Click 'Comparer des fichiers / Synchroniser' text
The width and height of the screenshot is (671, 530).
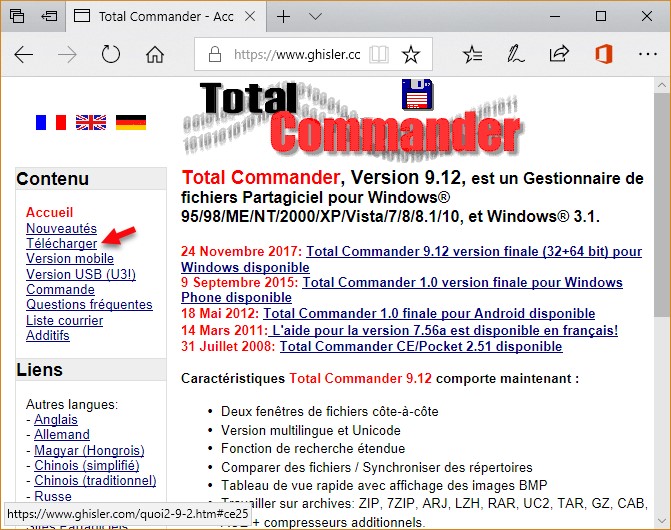click(377, 467)
